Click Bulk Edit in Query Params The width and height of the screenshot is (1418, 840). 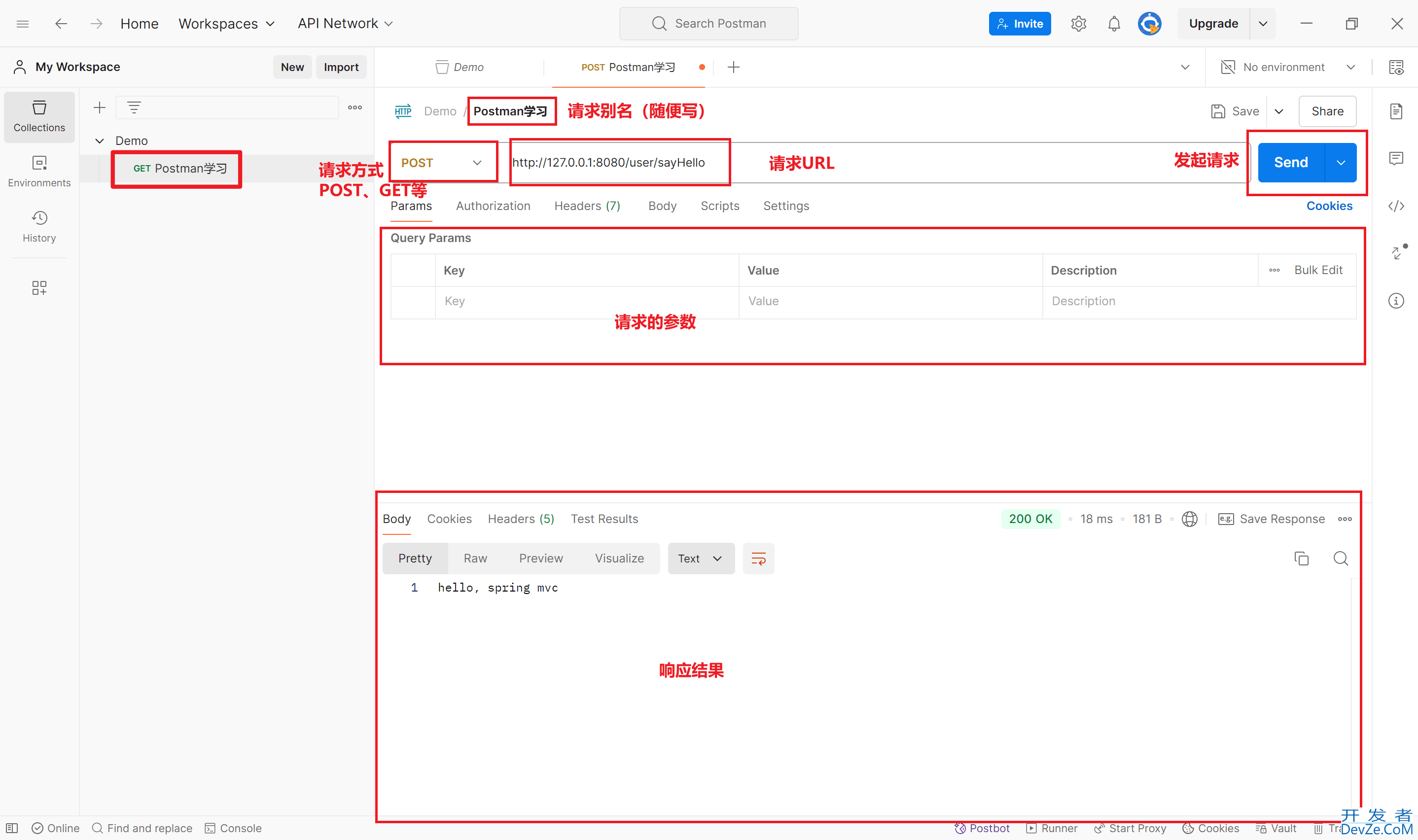(x=1318, y=271)
